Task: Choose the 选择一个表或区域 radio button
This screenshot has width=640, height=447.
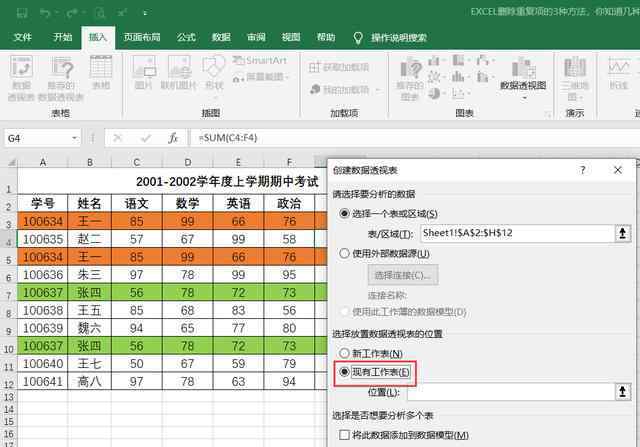Action: (346, 213)
